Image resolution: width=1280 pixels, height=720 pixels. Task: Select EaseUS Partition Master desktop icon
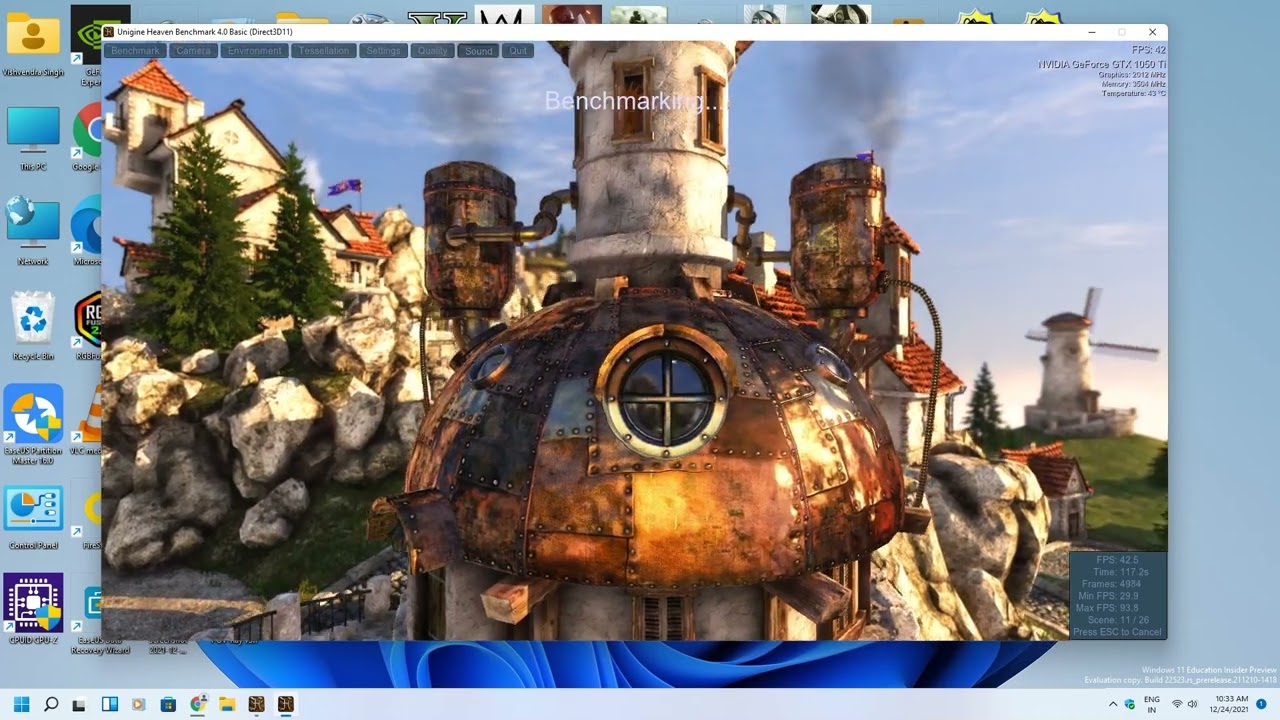point(33,427)
